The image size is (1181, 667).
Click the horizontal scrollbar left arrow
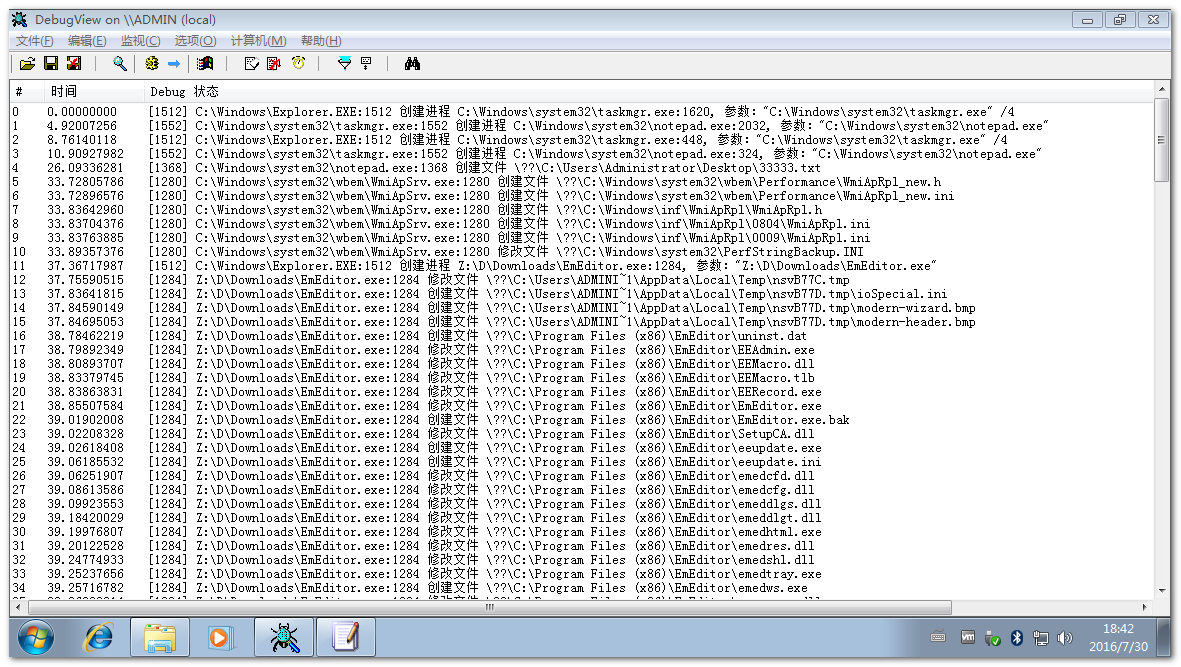(18, 607)
